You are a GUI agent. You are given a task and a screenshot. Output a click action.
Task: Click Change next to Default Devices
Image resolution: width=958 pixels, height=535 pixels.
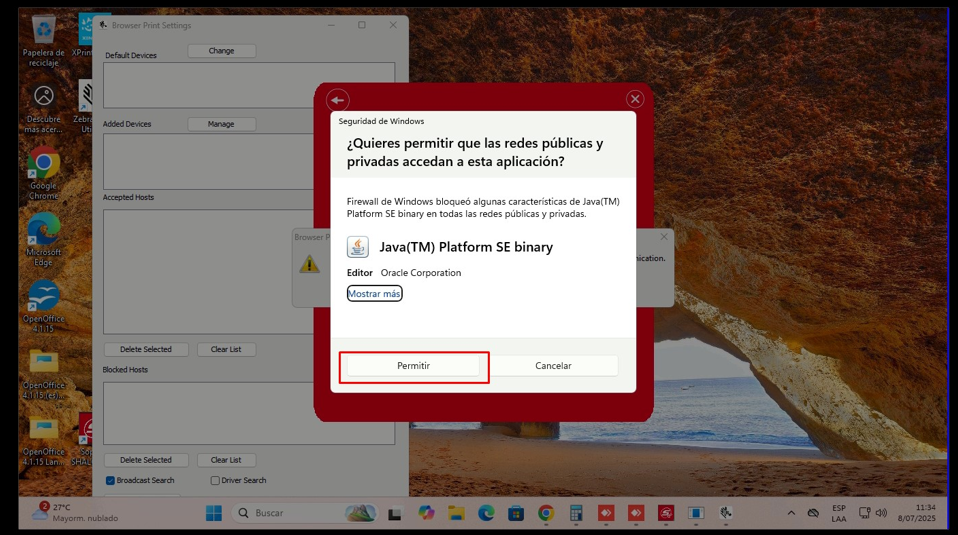(x=221, y=51)
